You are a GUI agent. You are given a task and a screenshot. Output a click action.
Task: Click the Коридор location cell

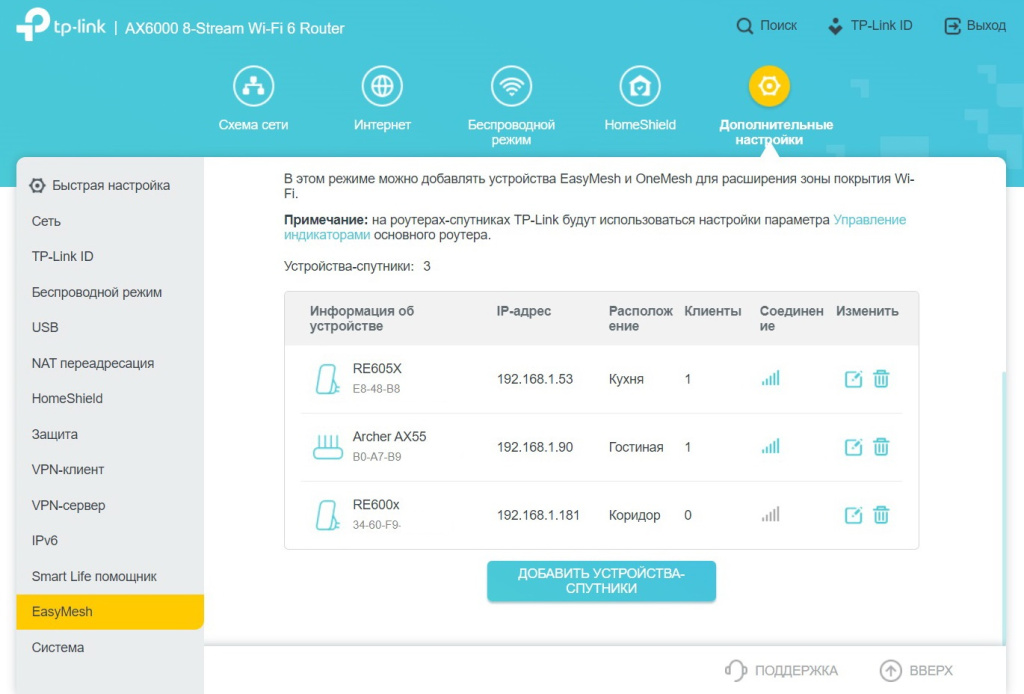coord(635,516)
